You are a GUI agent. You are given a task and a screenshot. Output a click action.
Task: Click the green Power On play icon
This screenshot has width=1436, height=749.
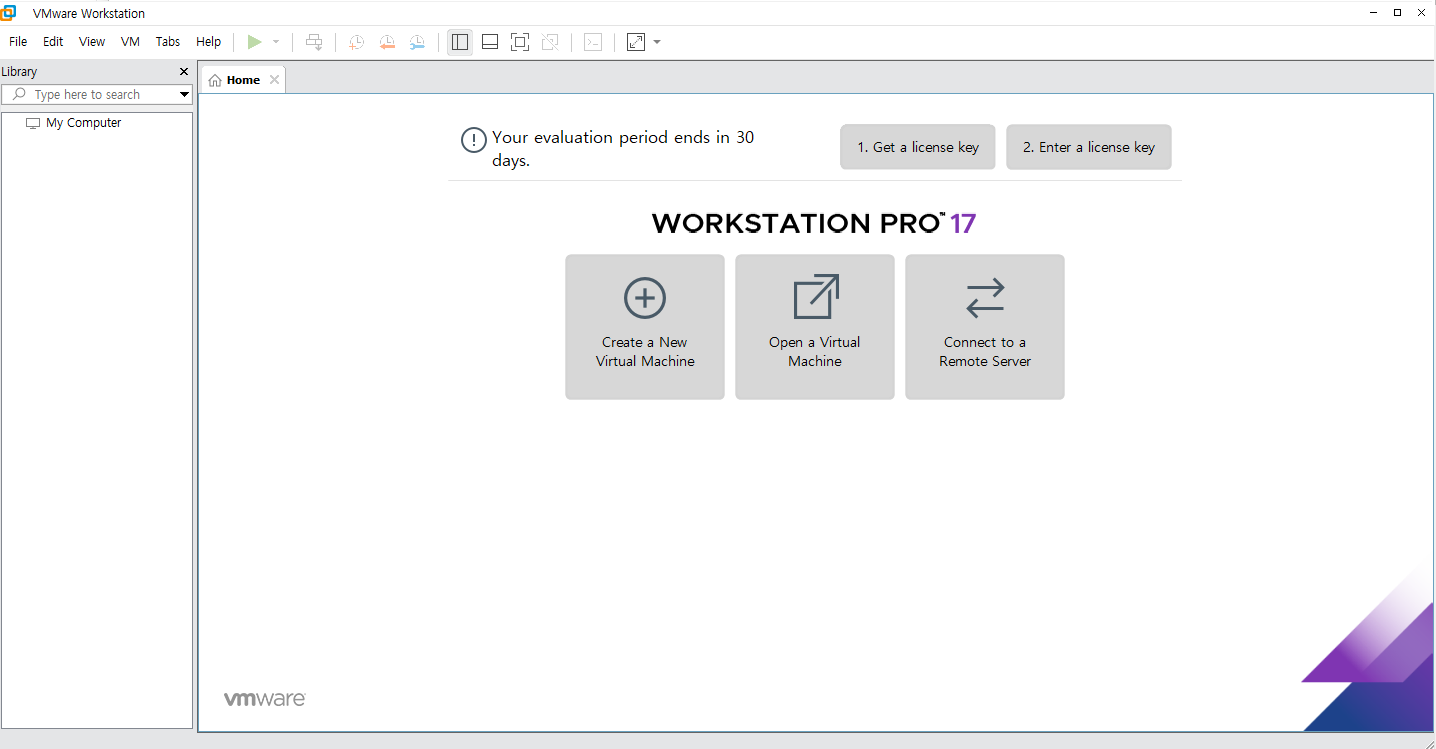[255, 42]
